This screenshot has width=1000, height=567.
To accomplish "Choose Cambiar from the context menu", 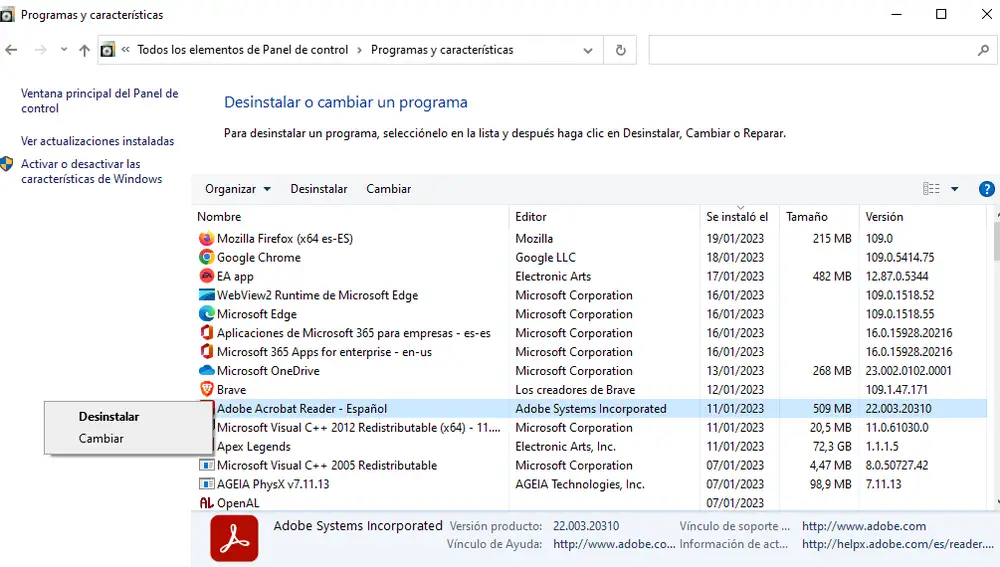I will click(101, 438).
